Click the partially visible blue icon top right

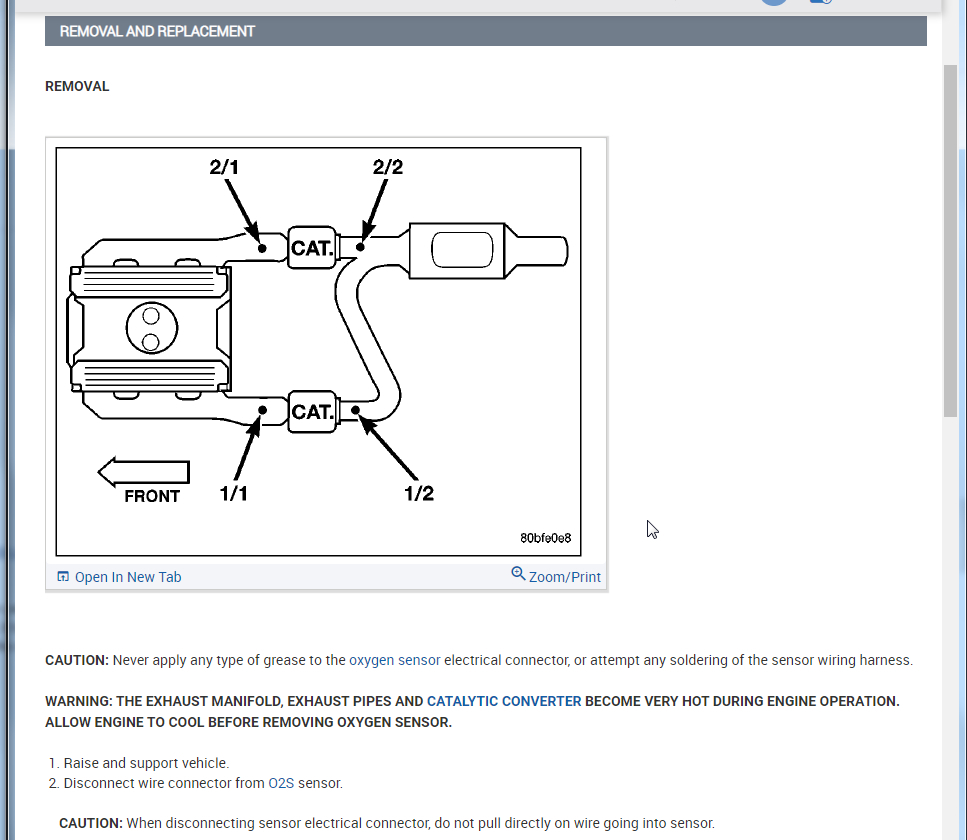[821, 2]
